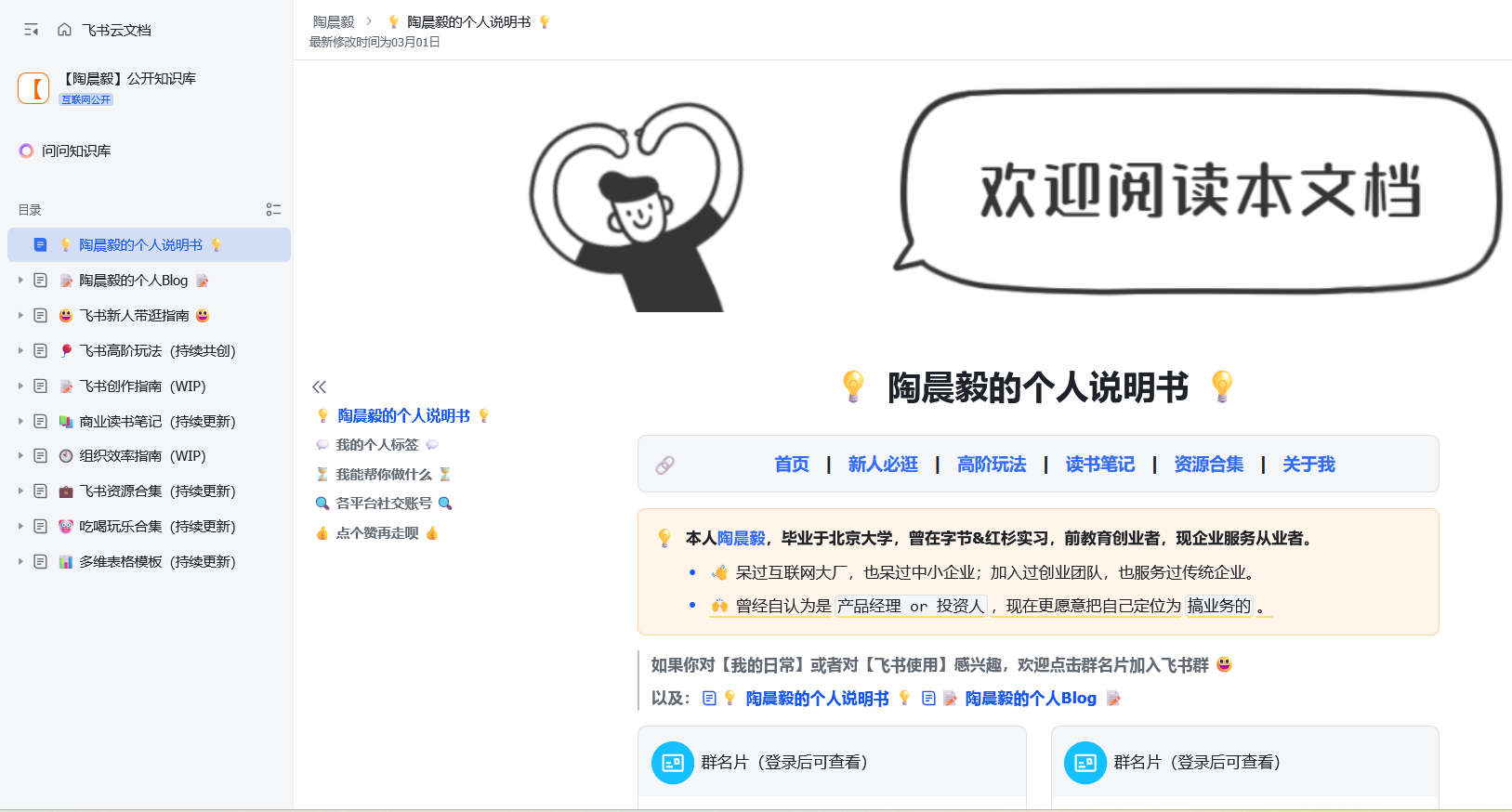Viewport: 1512px width, 812px height.
Task: Collapse the document outline with double chevron
Action: tap(320, 386)
